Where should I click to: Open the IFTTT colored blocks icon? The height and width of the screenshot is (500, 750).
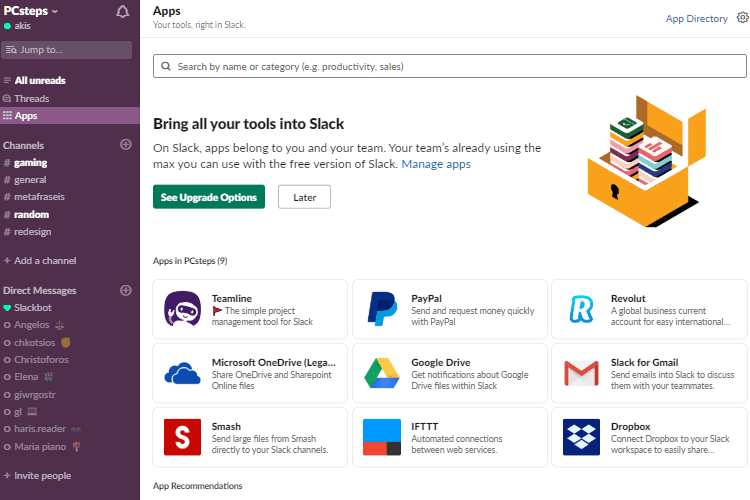pos(382,437)
